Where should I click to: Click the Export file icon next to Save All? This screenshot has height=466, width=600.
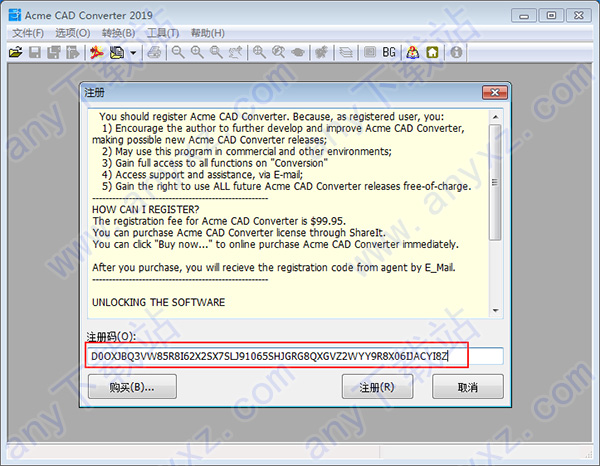72,52
